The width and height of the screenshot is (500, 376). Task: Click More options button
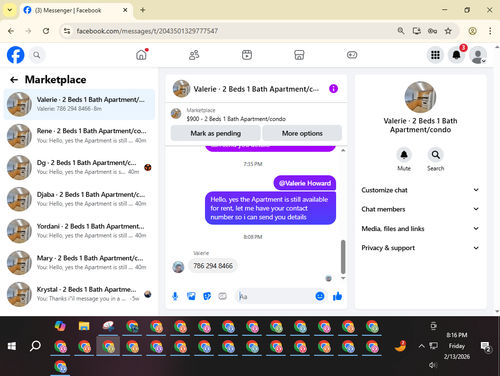click(302, 133)
